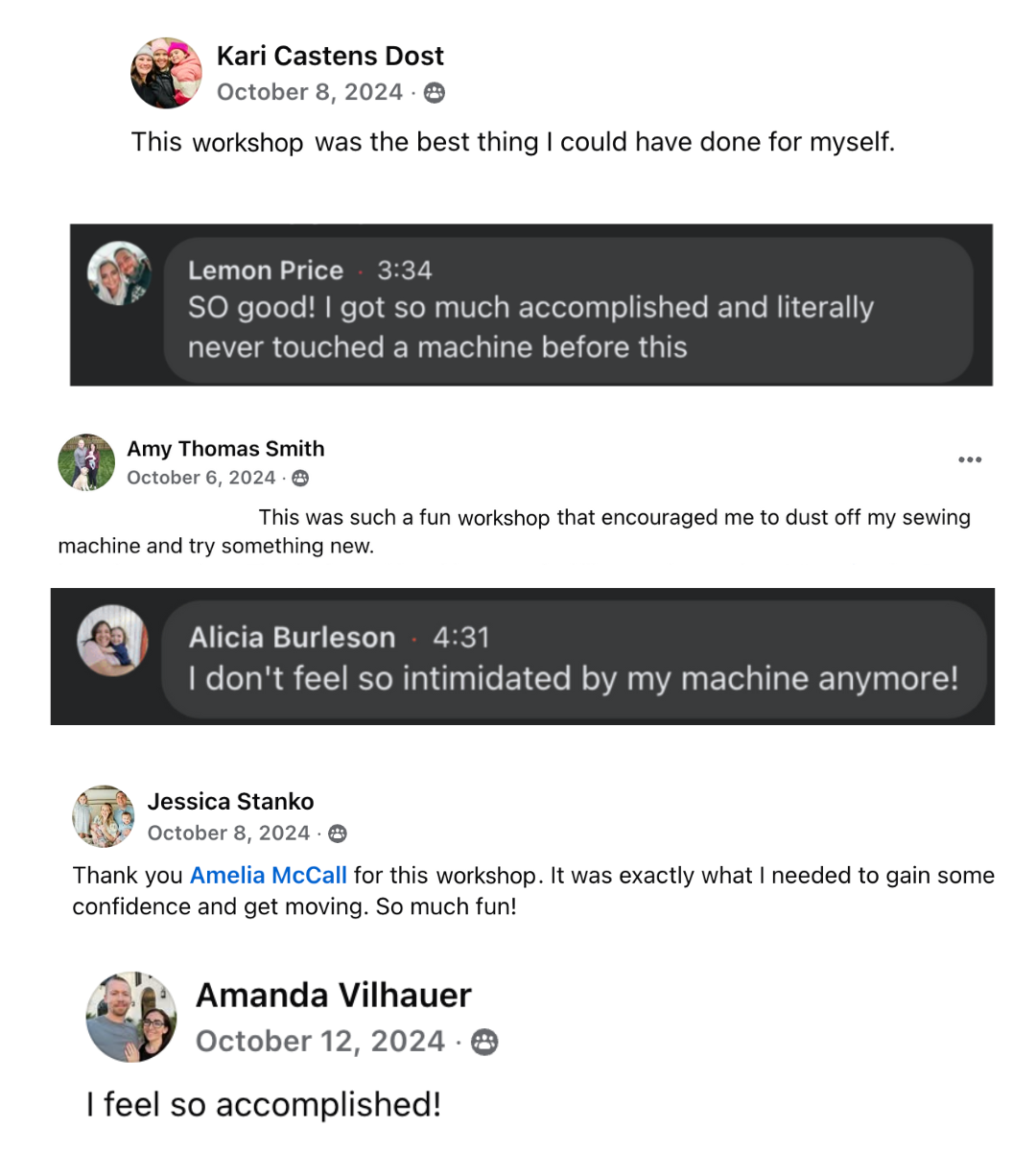
Task: Open Alicia Burleson's commenter name
Action: click(x=292, y=638)
